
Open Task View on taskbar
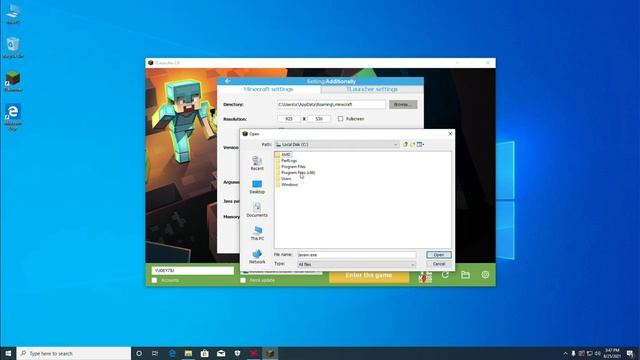[155, 353]
